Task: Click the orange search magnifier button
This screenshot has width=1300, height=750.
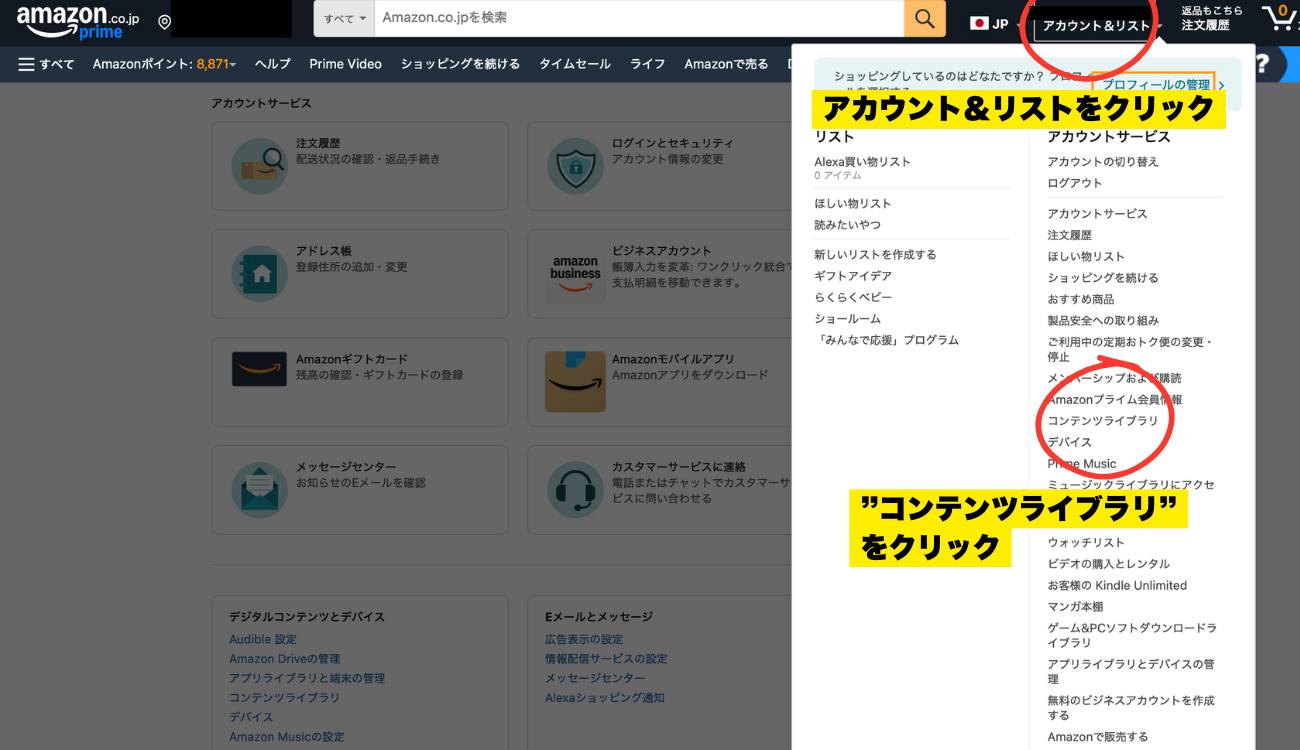Action: tap(925, 19)
